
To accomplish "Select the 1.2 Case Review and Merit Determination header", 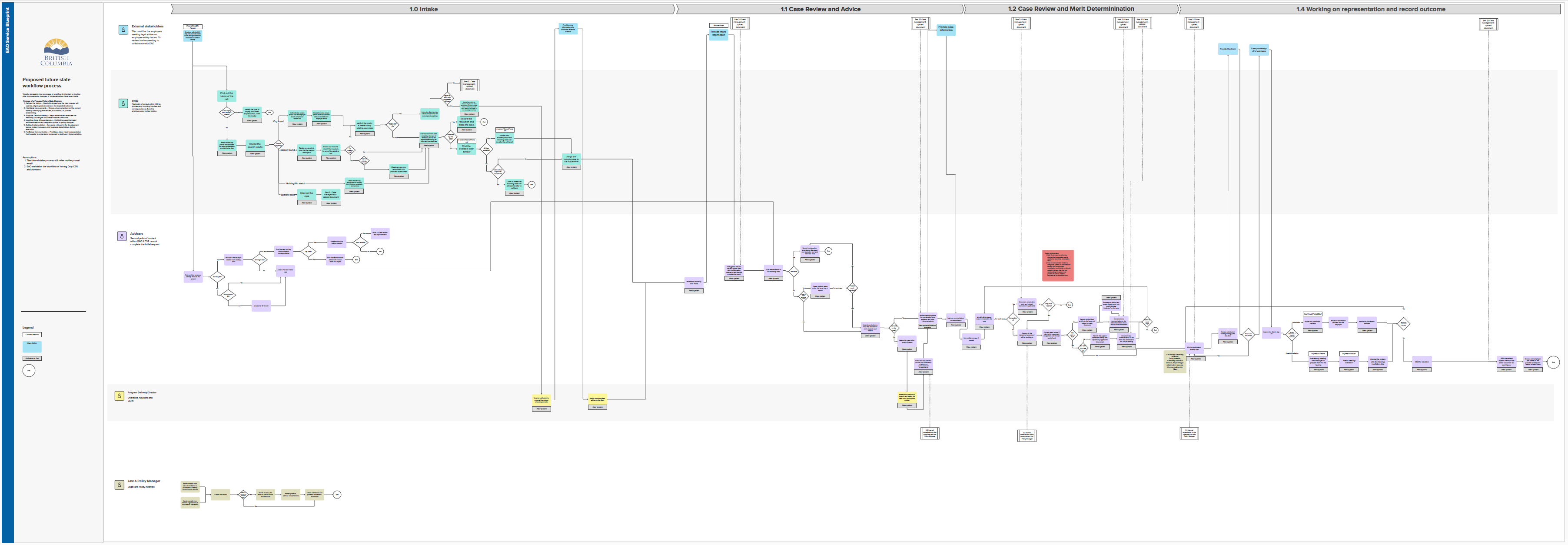I will point(1071,9).
